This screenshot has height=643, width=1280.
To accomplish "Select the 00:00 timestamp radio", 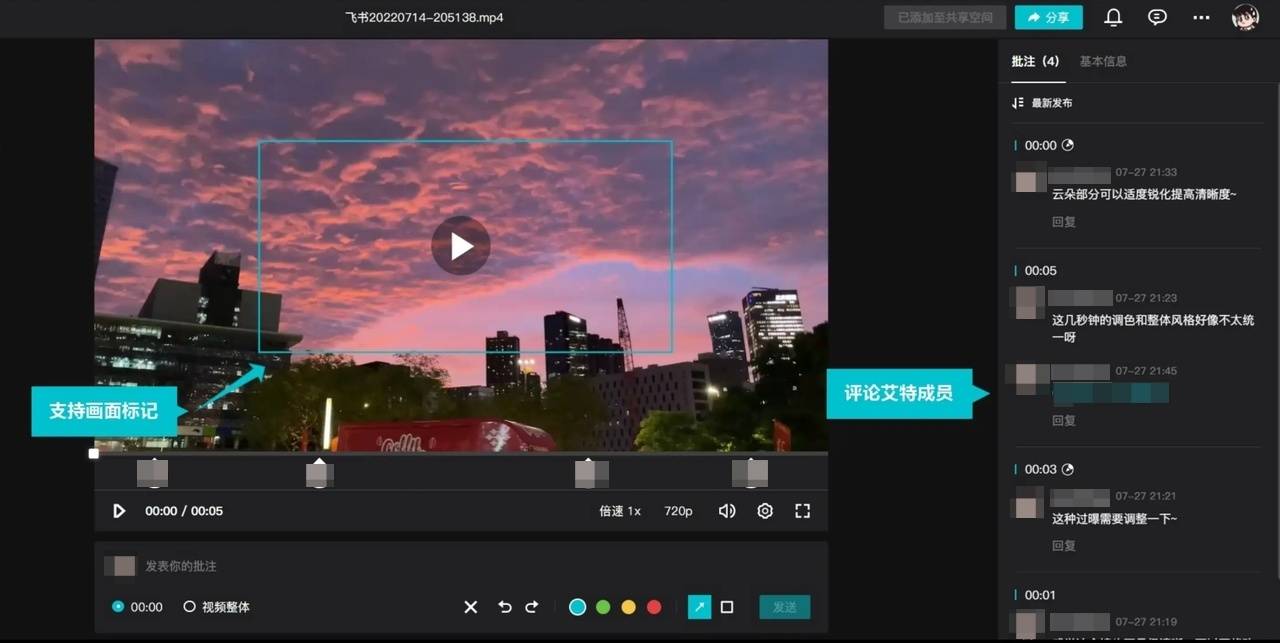I will coord(118,606).
